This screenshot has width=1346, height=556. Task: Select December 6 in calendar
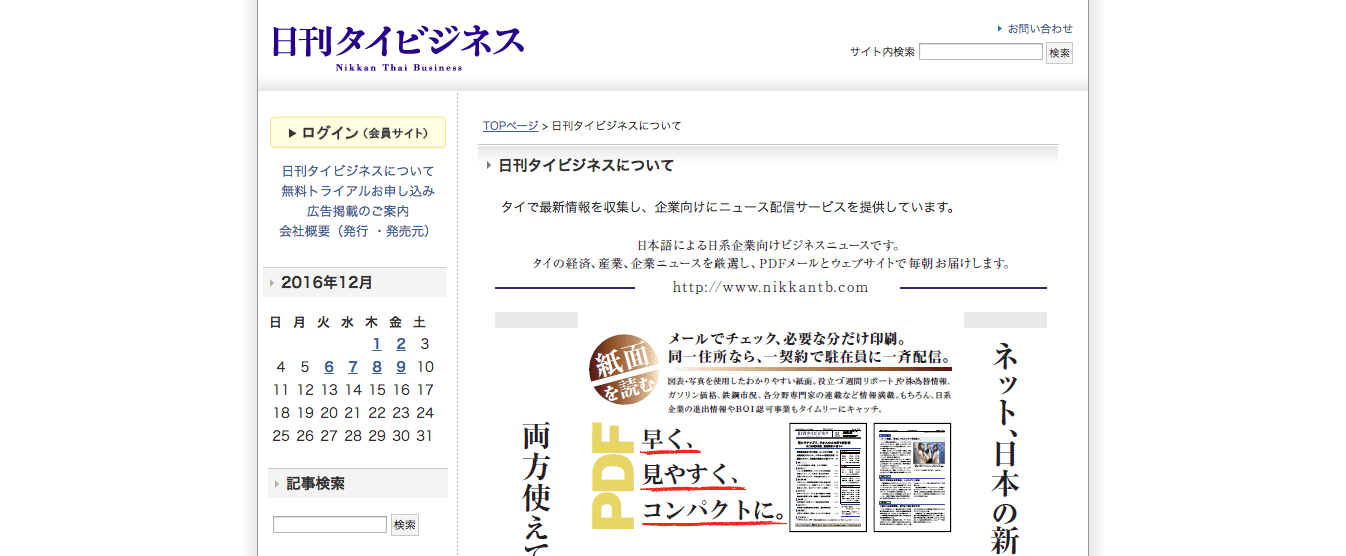329,367
